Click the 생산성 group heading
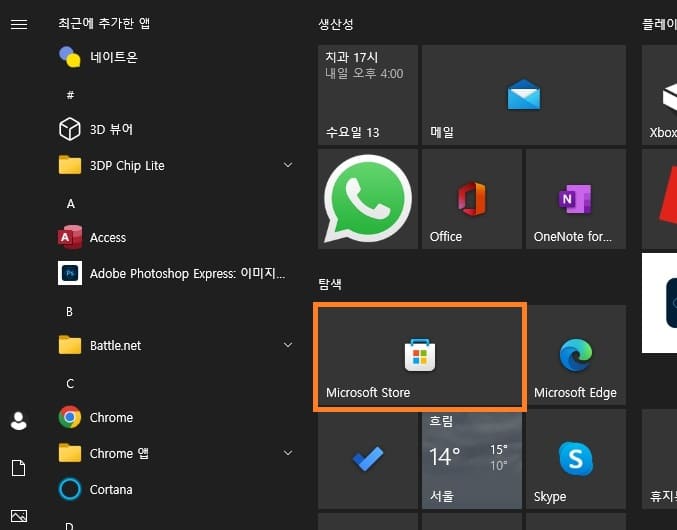677x530 pixels. [336, 24]
